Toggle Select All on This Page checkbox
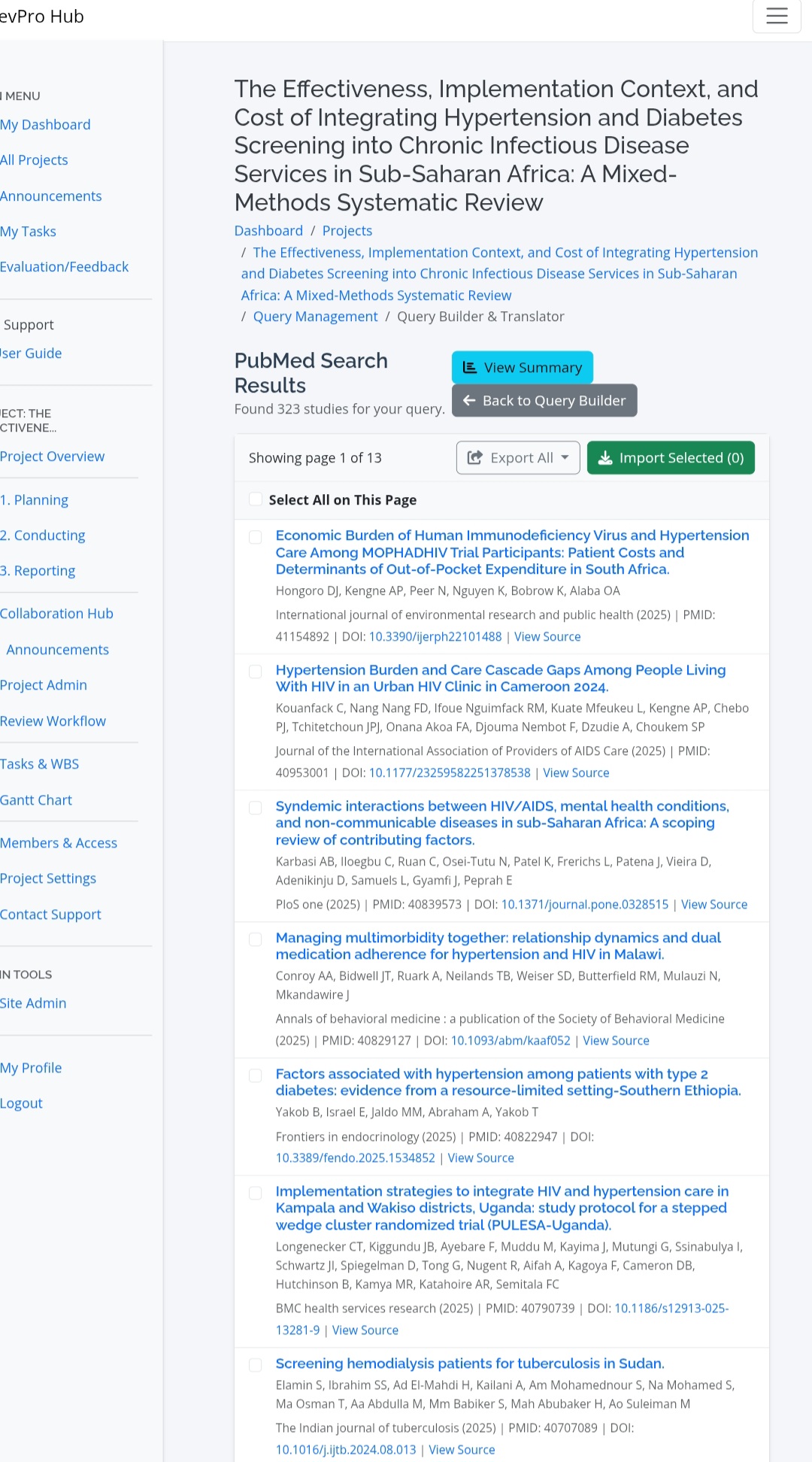The height and width of the screenshot is (1462, 812). [x=256, y=499]
